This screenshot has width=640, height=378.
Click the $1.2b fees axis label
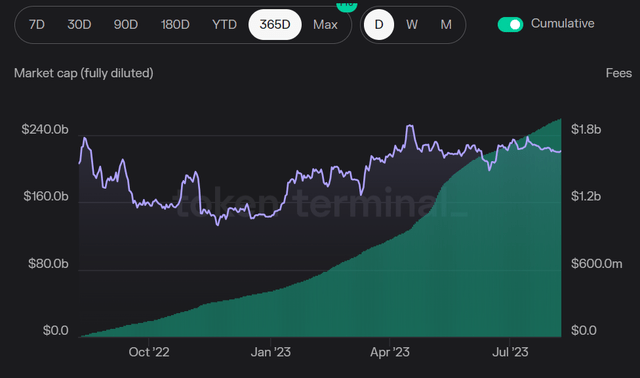(586, 196)
